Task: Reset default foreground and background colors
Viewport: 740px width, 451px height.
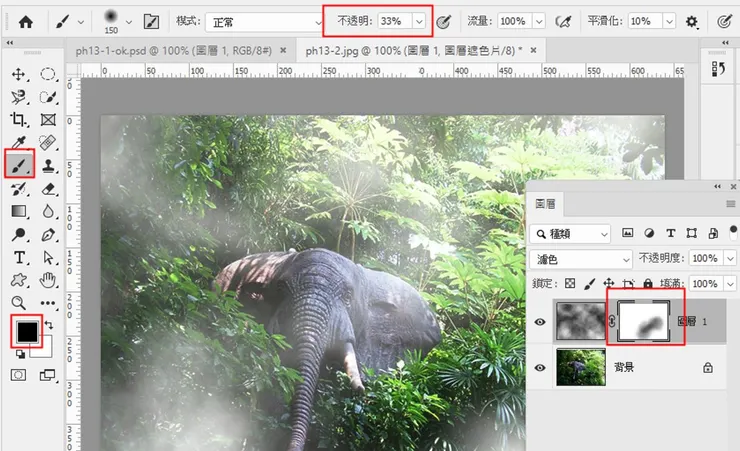Action: coord(20,354)
